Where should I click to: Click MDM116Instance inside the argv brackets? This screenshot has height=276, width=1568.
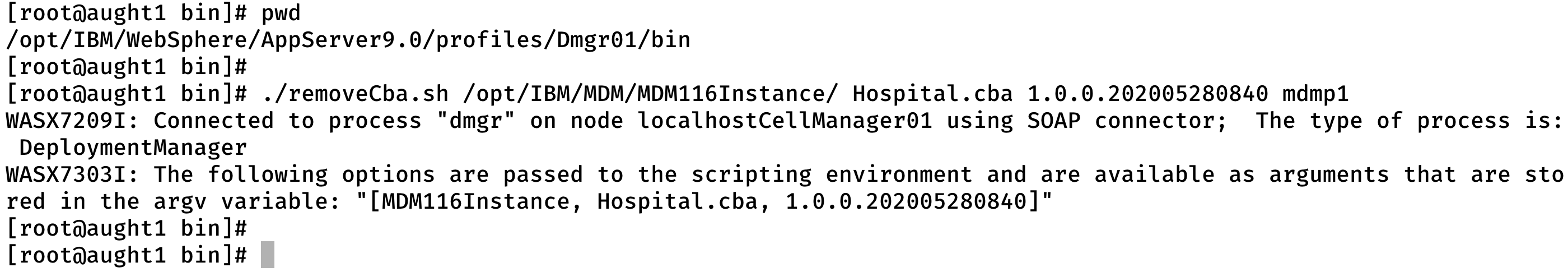(x=469, y=201)
